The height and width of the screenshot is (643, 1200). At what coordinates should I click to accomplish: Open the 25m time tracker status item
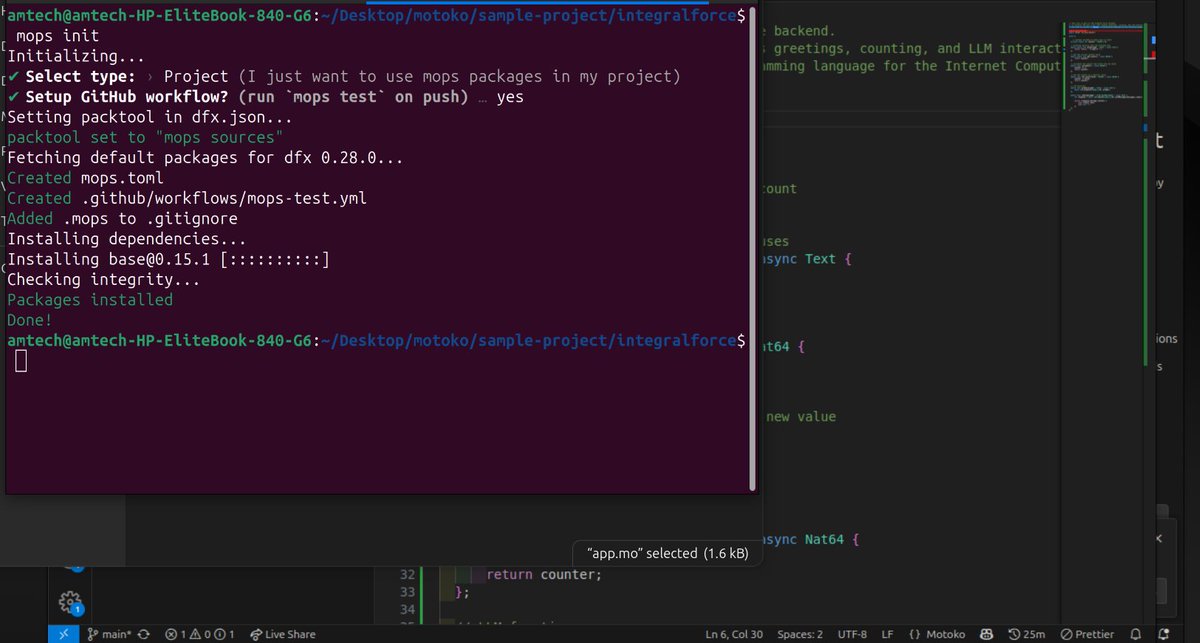[1025, 634]
